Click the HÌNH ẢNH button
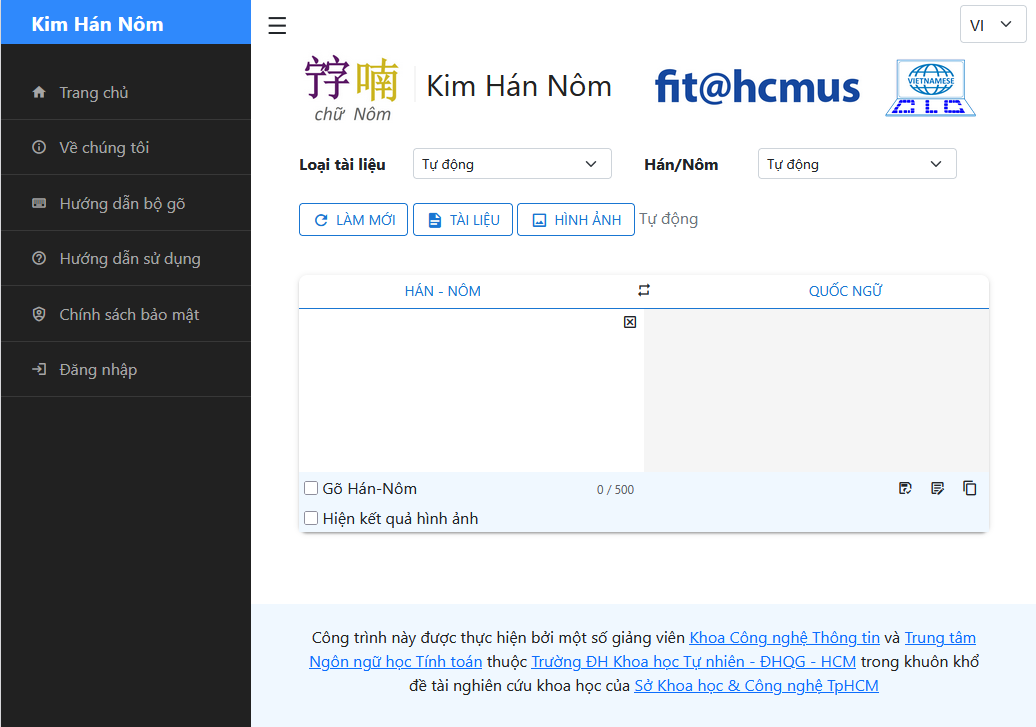 coord(576,220)
